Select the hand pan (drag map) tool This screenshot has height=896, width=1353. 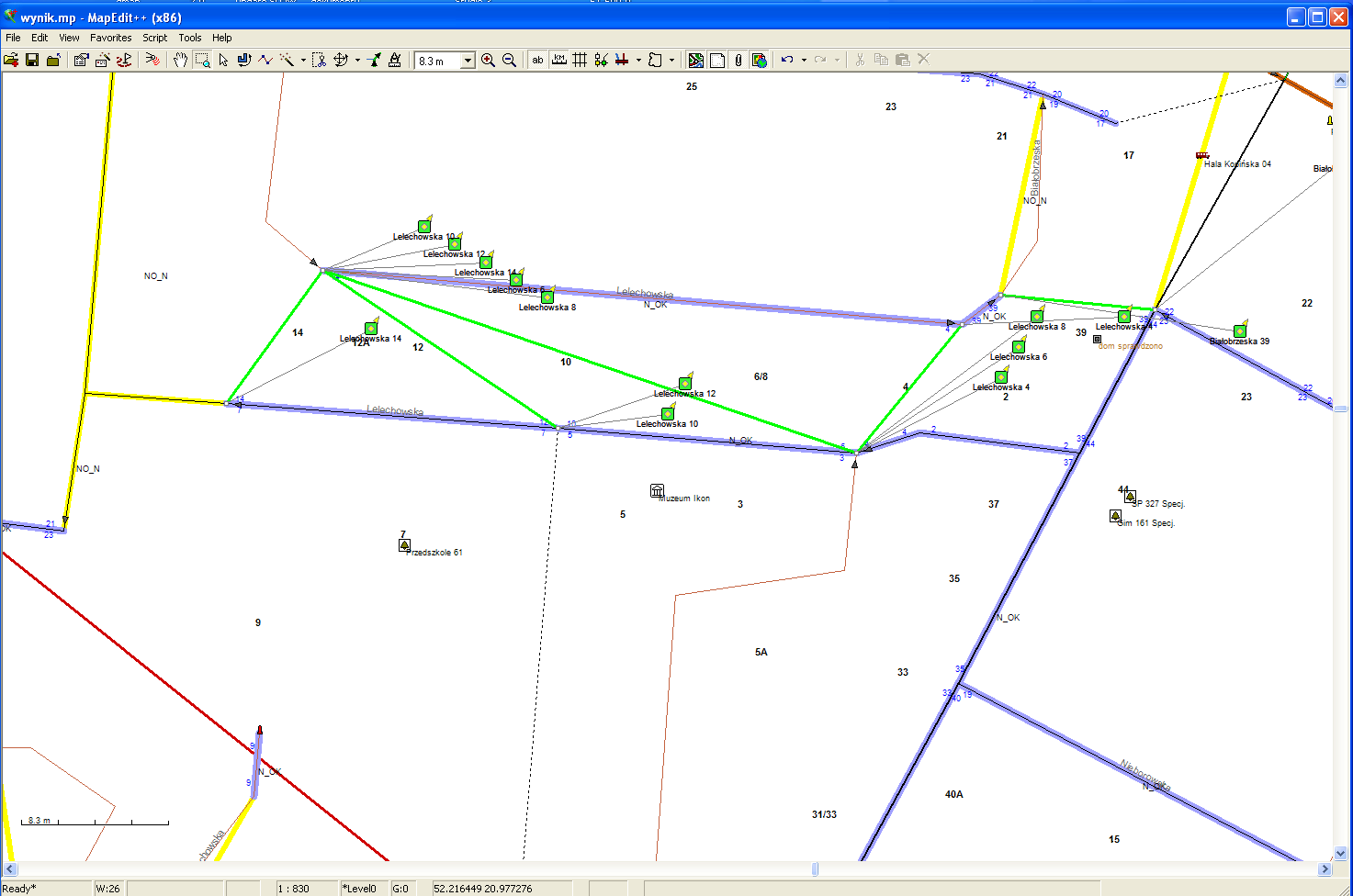(180, 60)
